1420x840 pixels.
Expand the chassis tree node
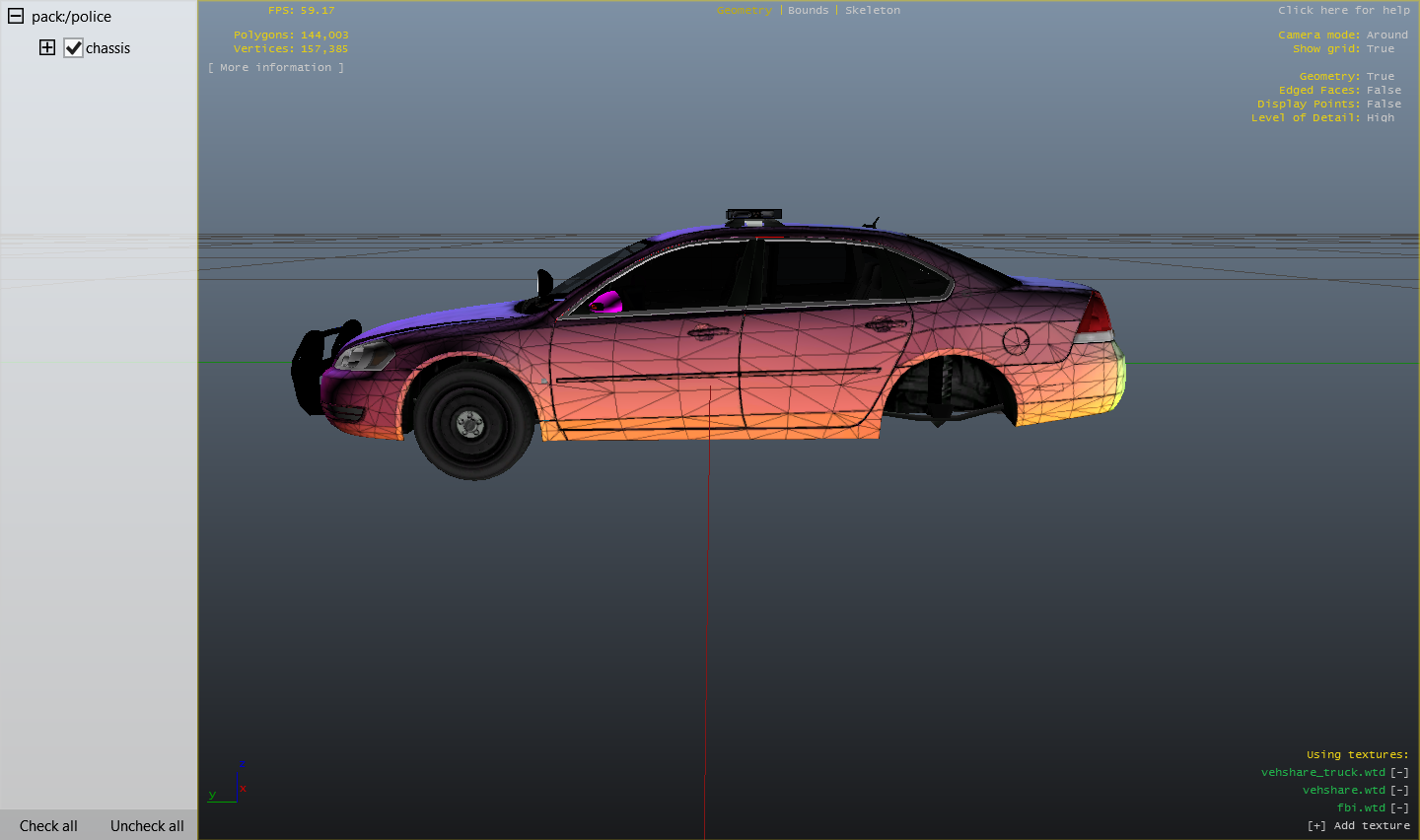pyautogui.click(x=47, y=47)
